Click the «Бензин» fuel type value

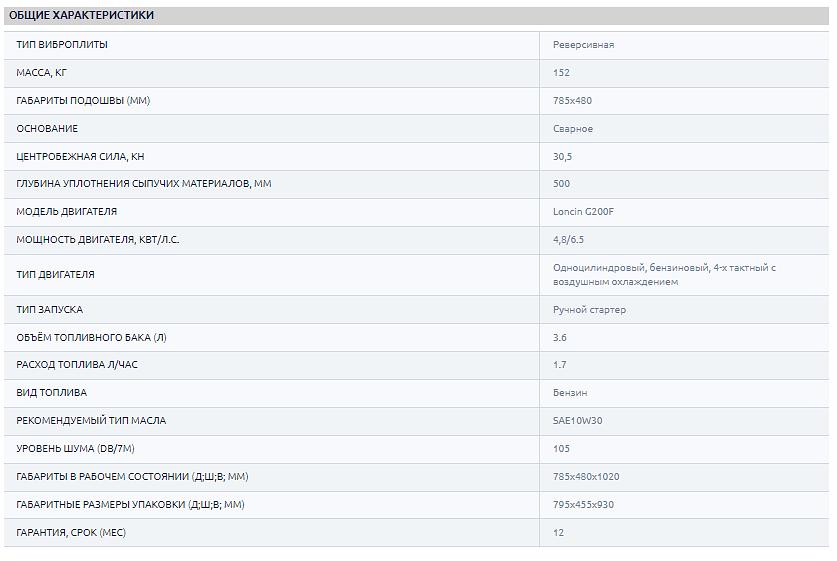tap(570, 393)
